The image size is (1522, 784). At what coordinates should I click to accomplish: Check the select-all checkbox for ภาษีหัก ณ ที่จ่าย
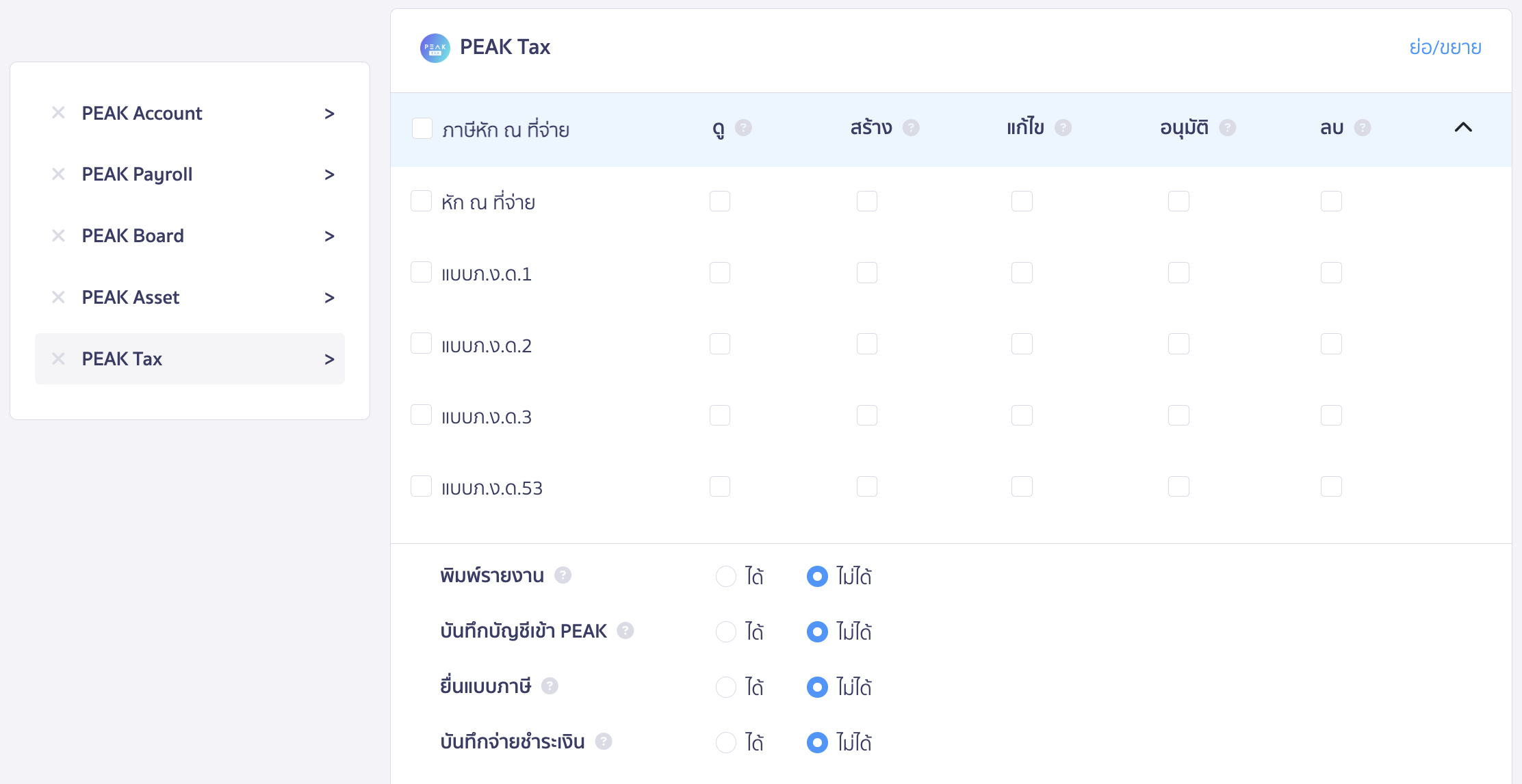click(422, 128)
